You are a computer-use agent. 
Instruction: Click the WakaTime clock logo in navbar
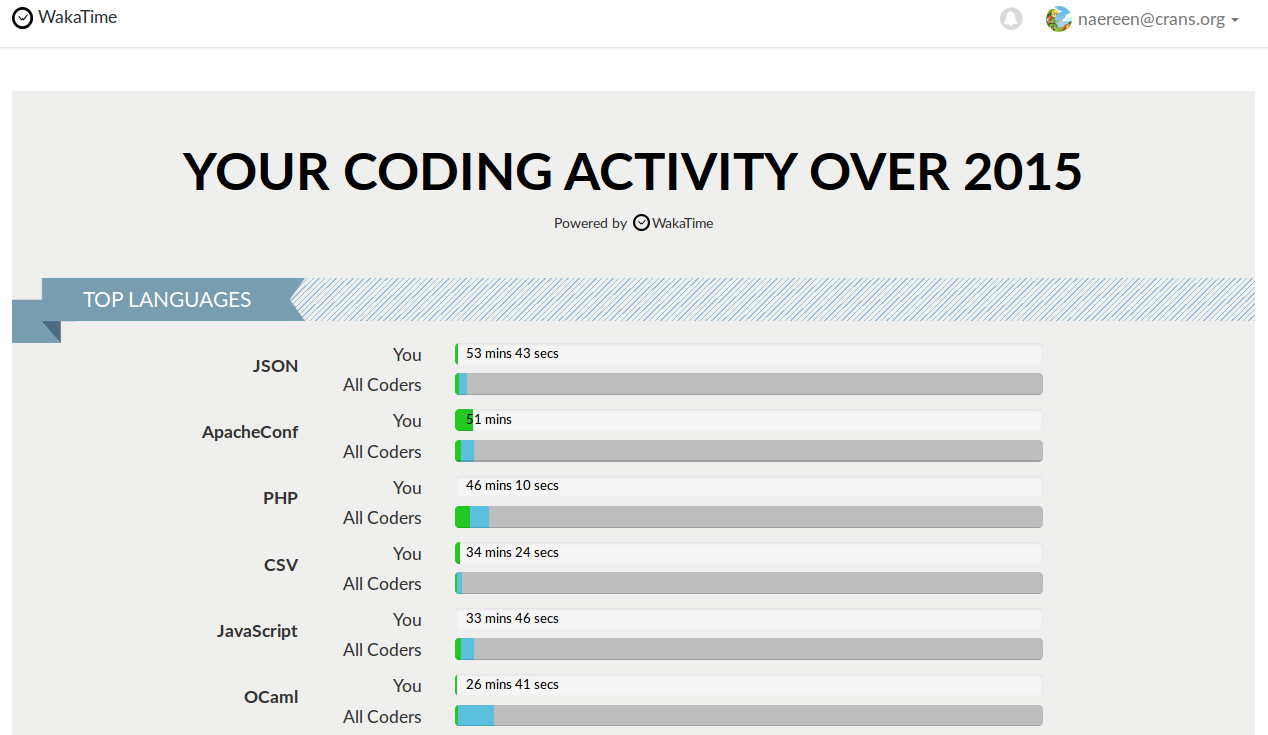pos(22,18)
